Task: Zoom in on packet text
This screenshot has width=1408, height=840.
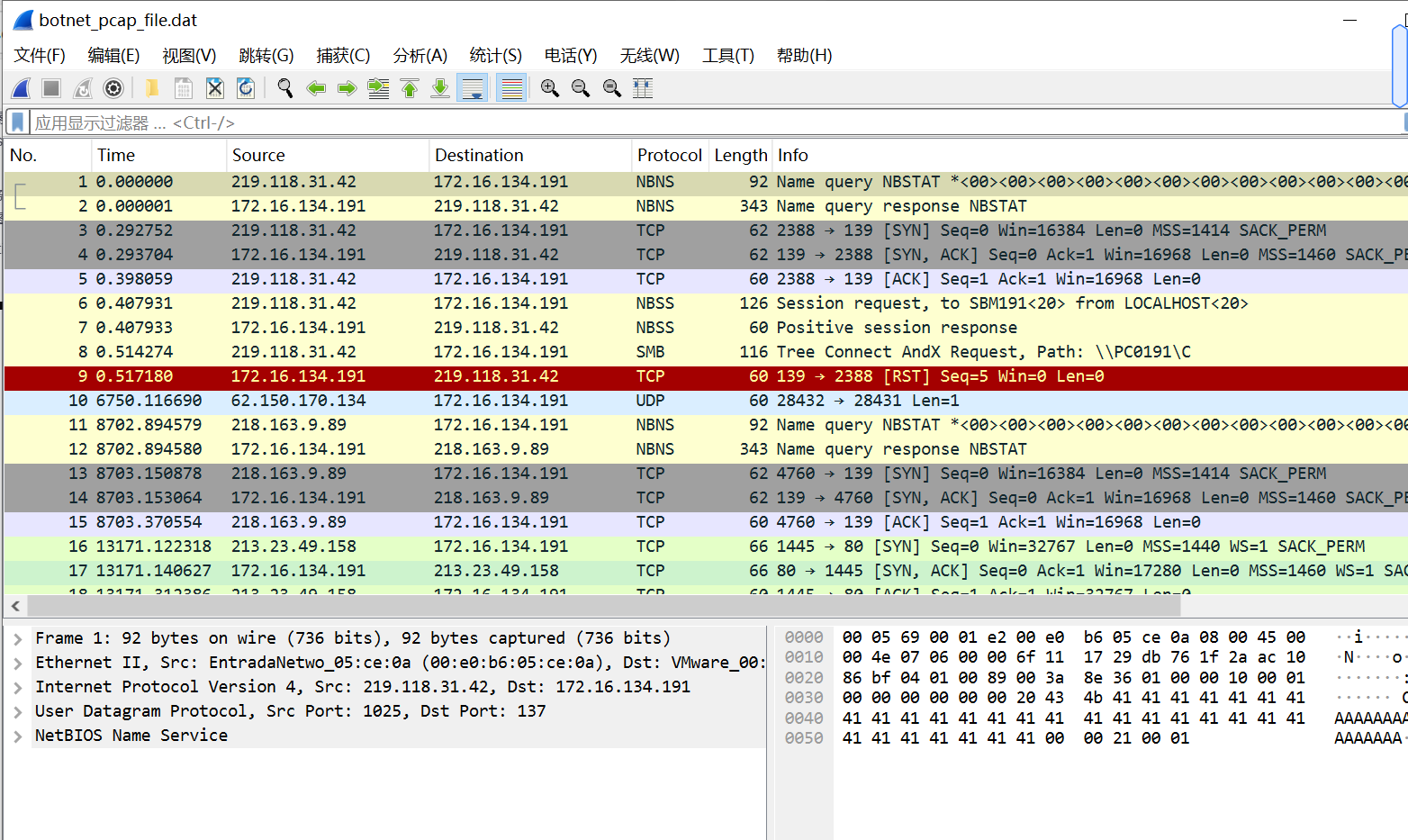Action: (x=550, y=88)
